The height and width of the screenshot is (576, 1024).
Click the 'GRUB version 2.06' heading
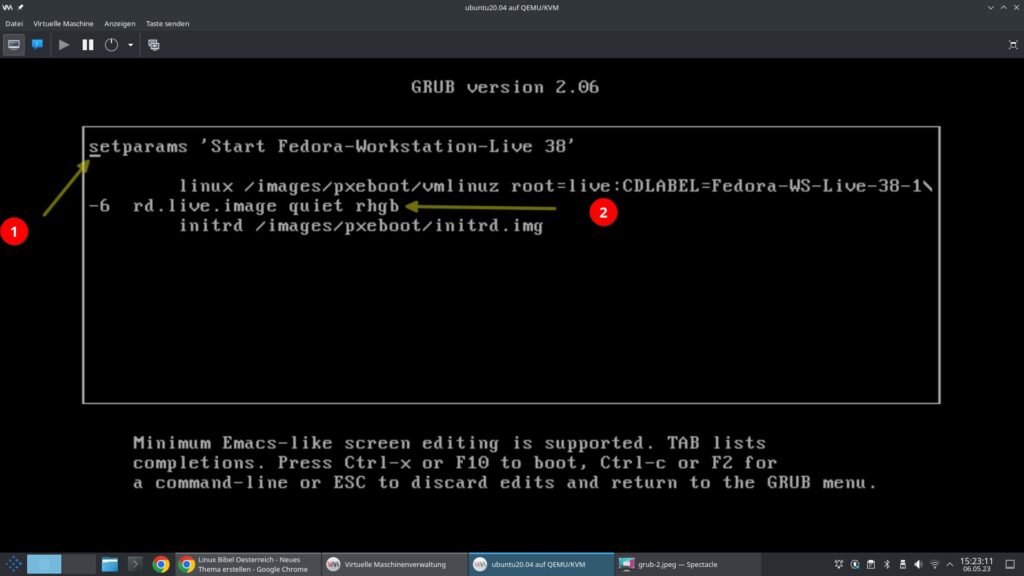[505, 87]
